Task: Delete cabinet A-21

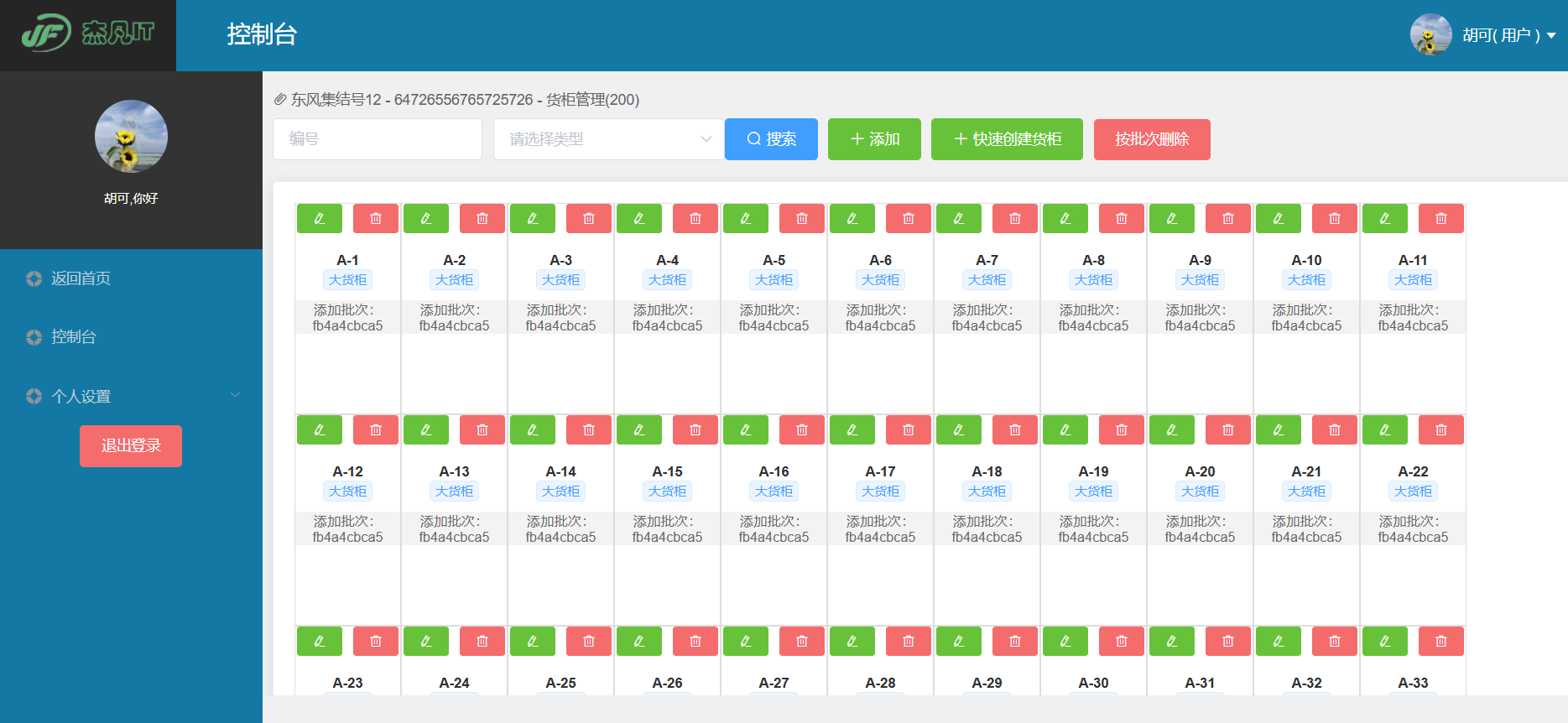Action: (1335, 429)
